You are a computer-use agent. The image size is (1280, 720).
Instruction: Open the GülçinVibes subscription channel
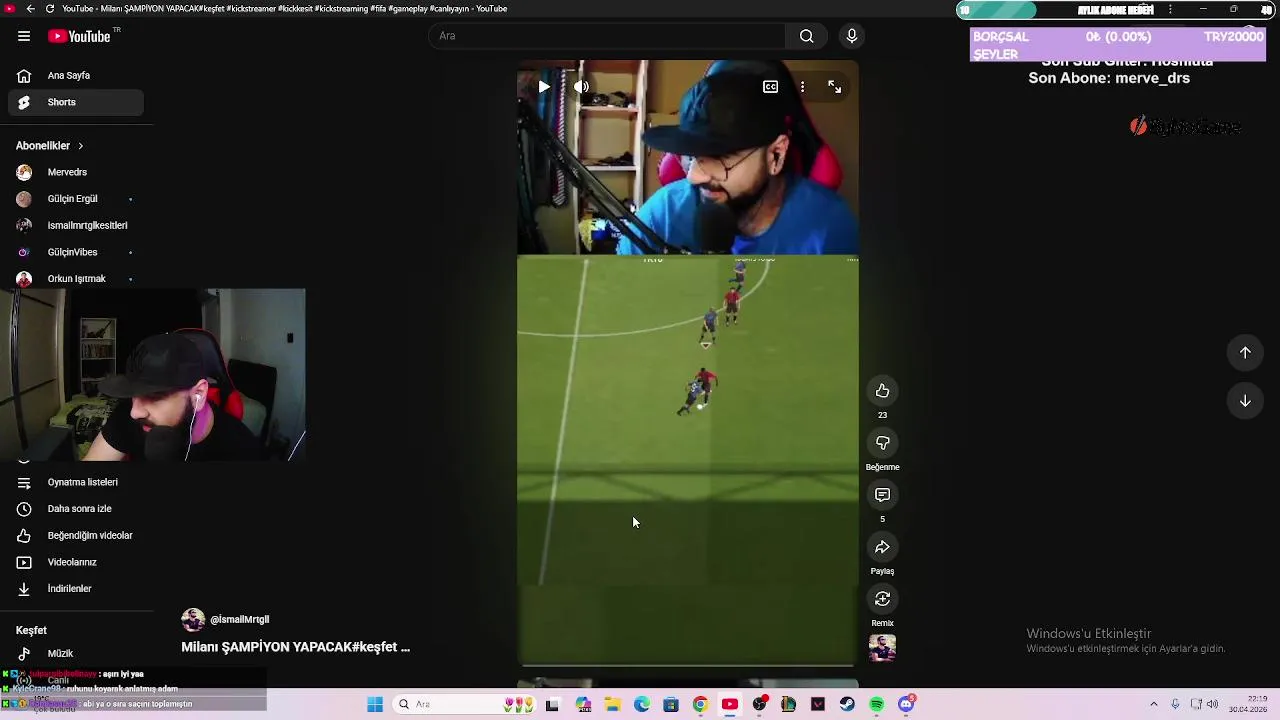pos(76,252)
